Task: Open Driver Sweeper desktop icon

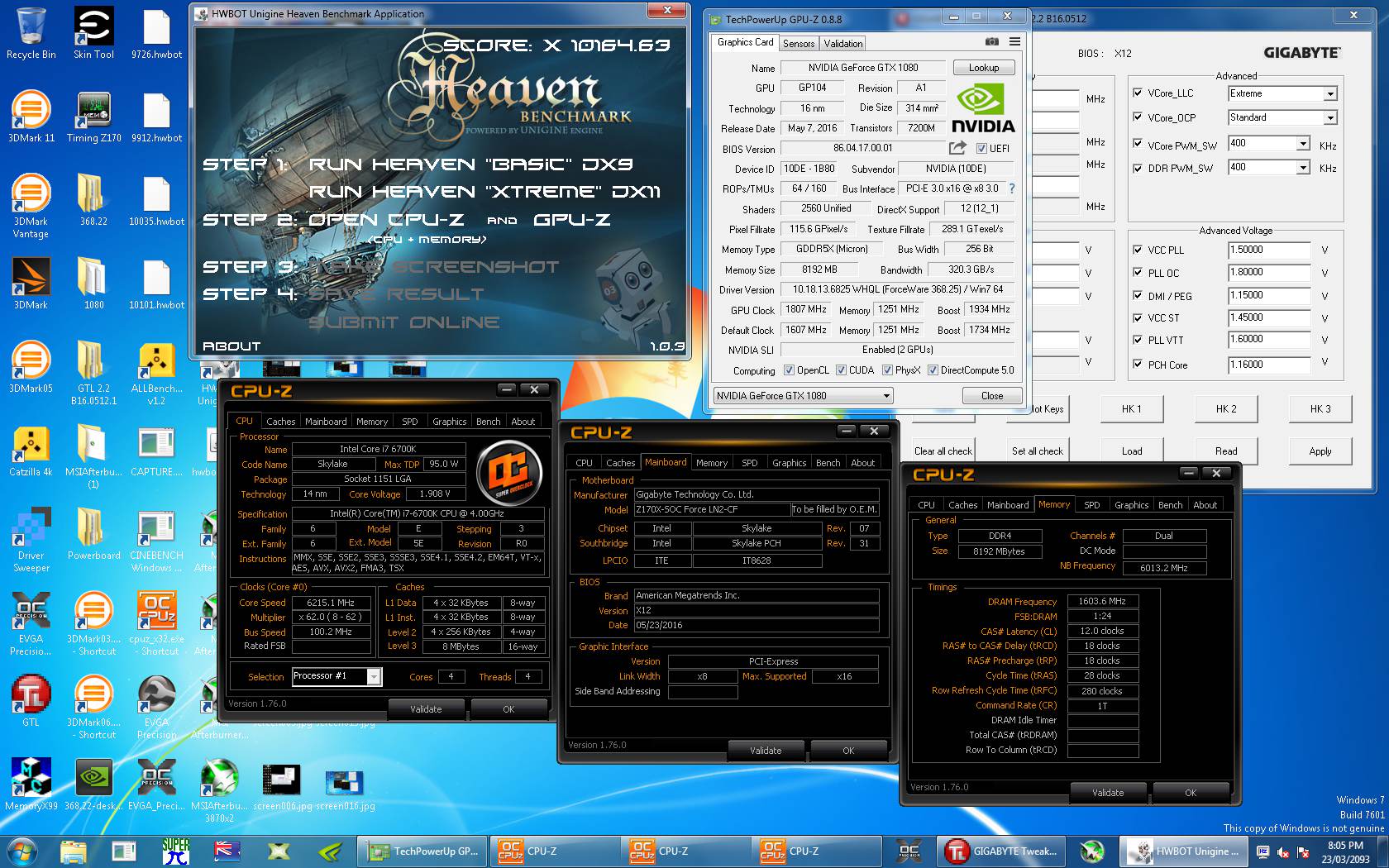Action: [31, 541]
